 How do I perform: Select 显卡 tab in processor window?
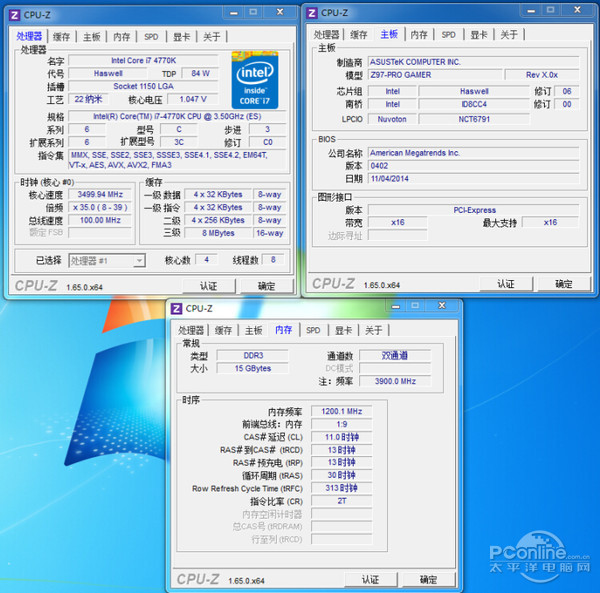pos(181,37)
